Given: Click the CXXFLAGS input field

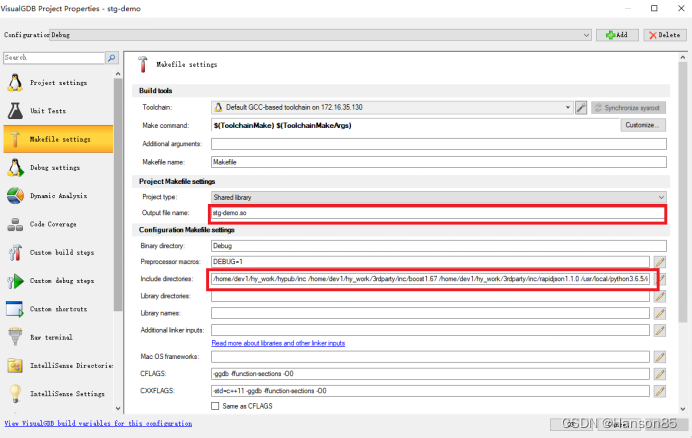Looking at the screenshot, I should 430,391.
